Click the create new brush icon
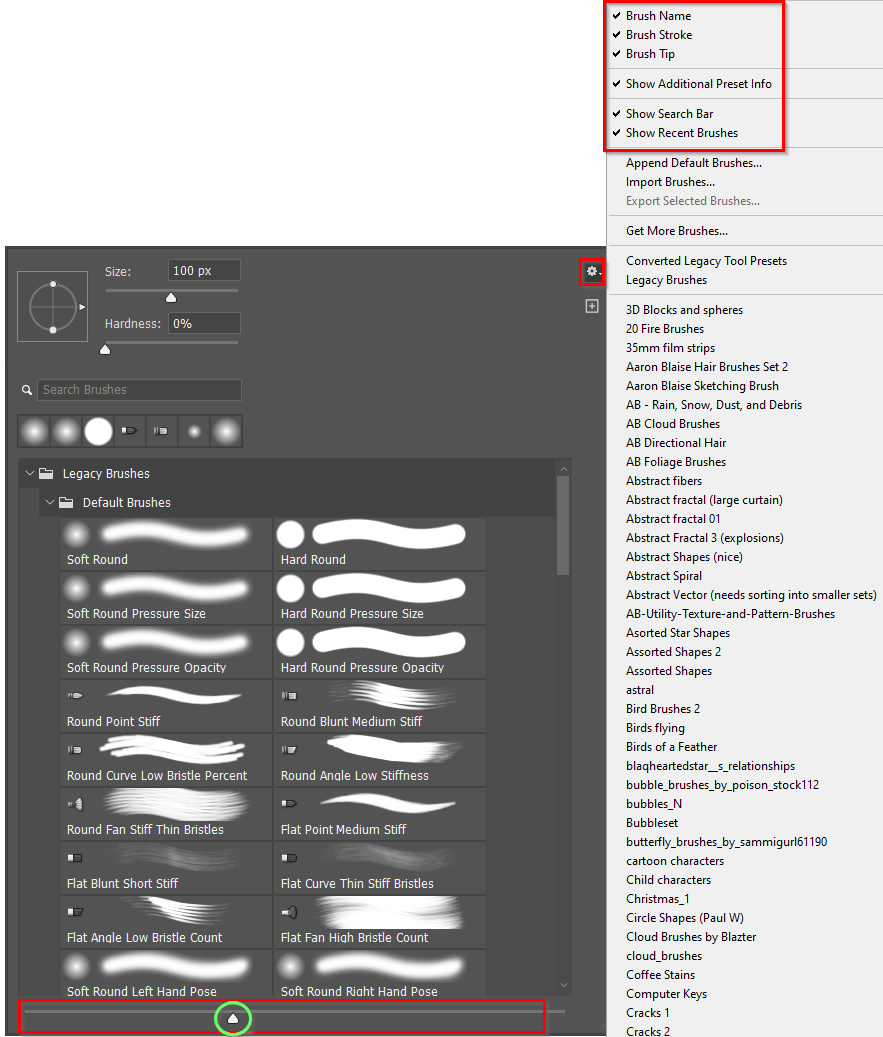 [591, 306]
